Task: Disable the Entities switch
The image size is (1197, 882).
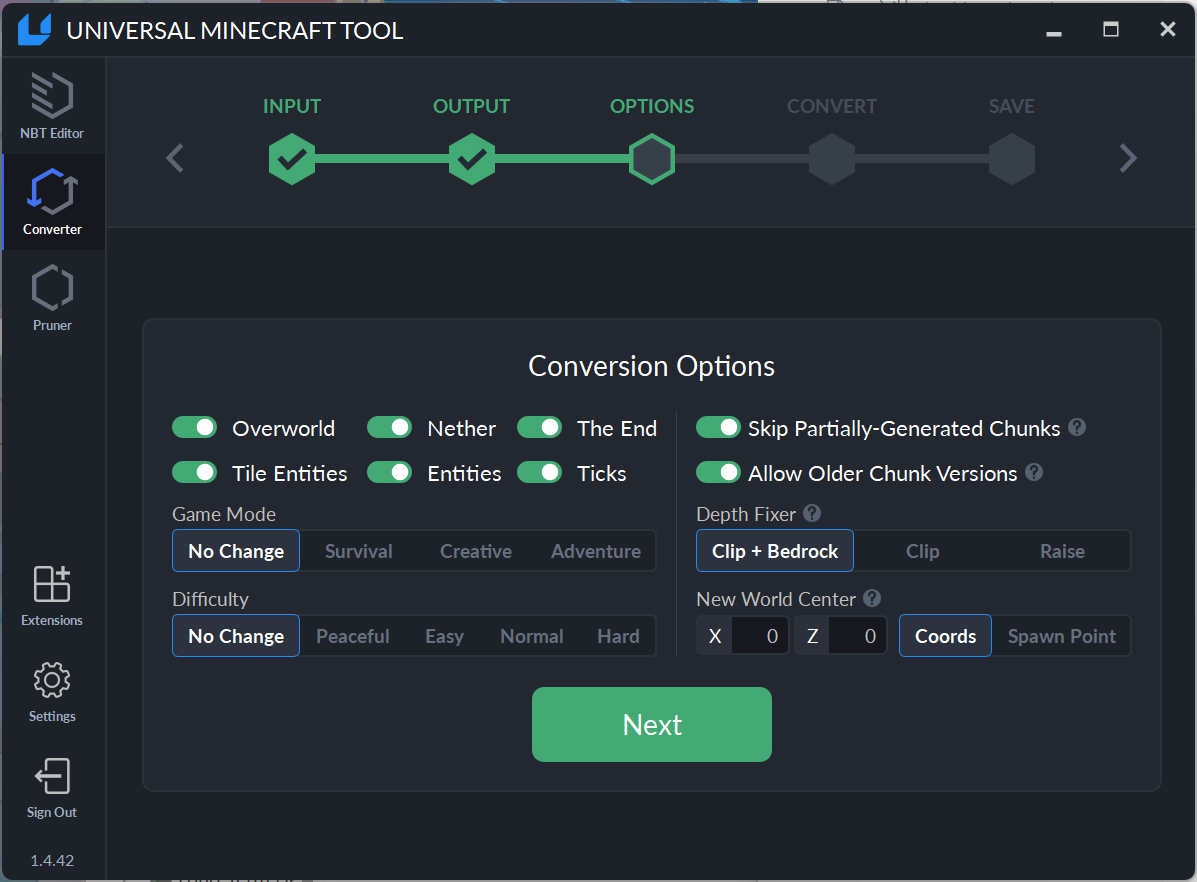Action: click(390, 473)
